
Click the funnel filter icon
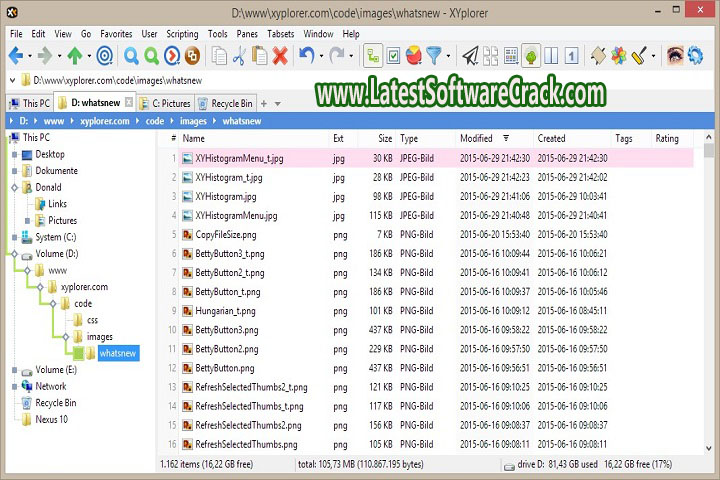pos(435,56)
